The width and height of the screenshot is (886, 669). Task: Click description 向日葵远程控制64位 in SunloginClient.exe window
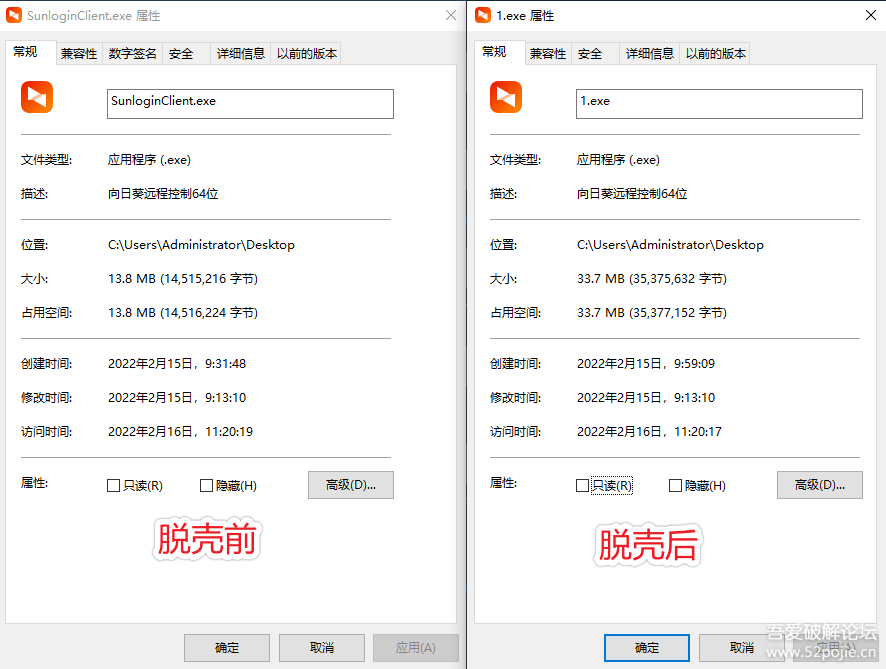pos(163,194)
